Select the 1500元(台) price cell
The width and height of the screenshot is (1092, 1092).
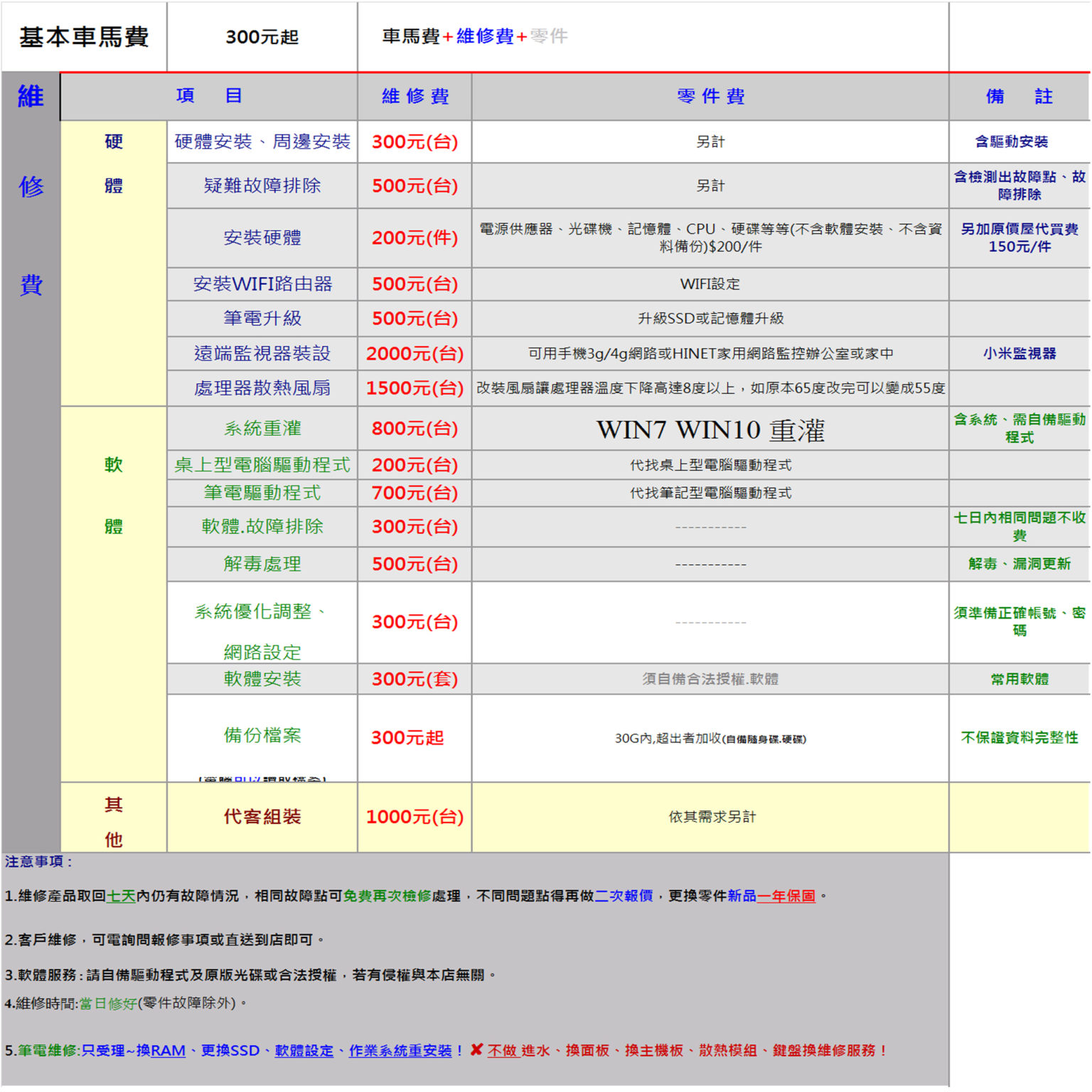point(415,388)
